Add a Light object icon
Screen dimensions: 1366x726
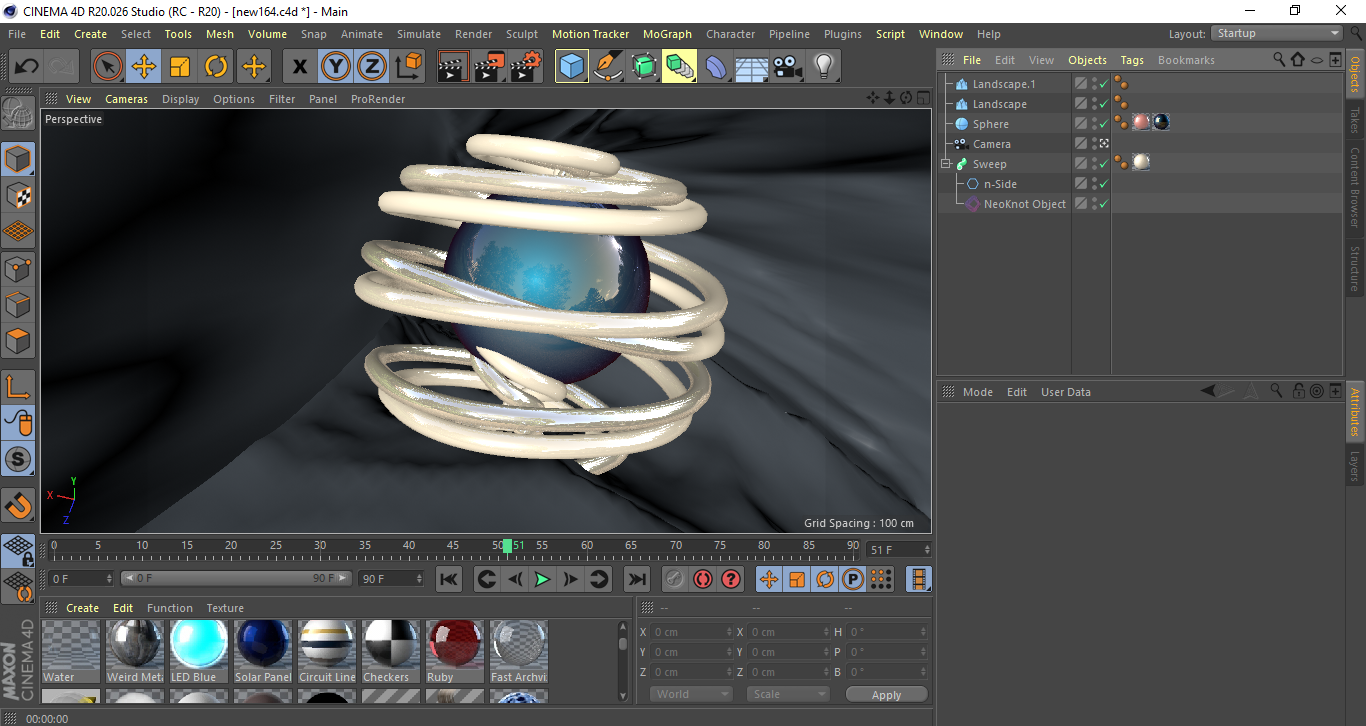(x=823, y=67)
